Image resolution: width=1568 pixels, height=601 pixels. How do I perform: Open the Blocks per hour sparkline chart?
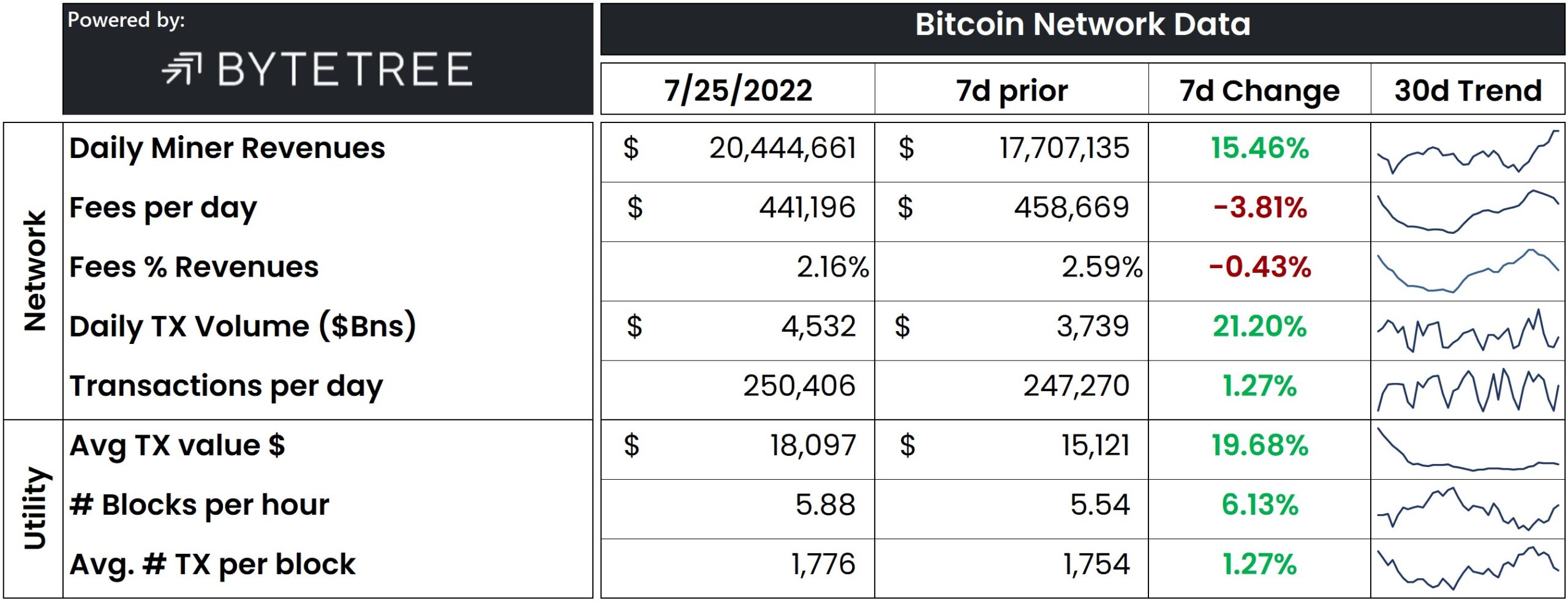[1468, 509]
